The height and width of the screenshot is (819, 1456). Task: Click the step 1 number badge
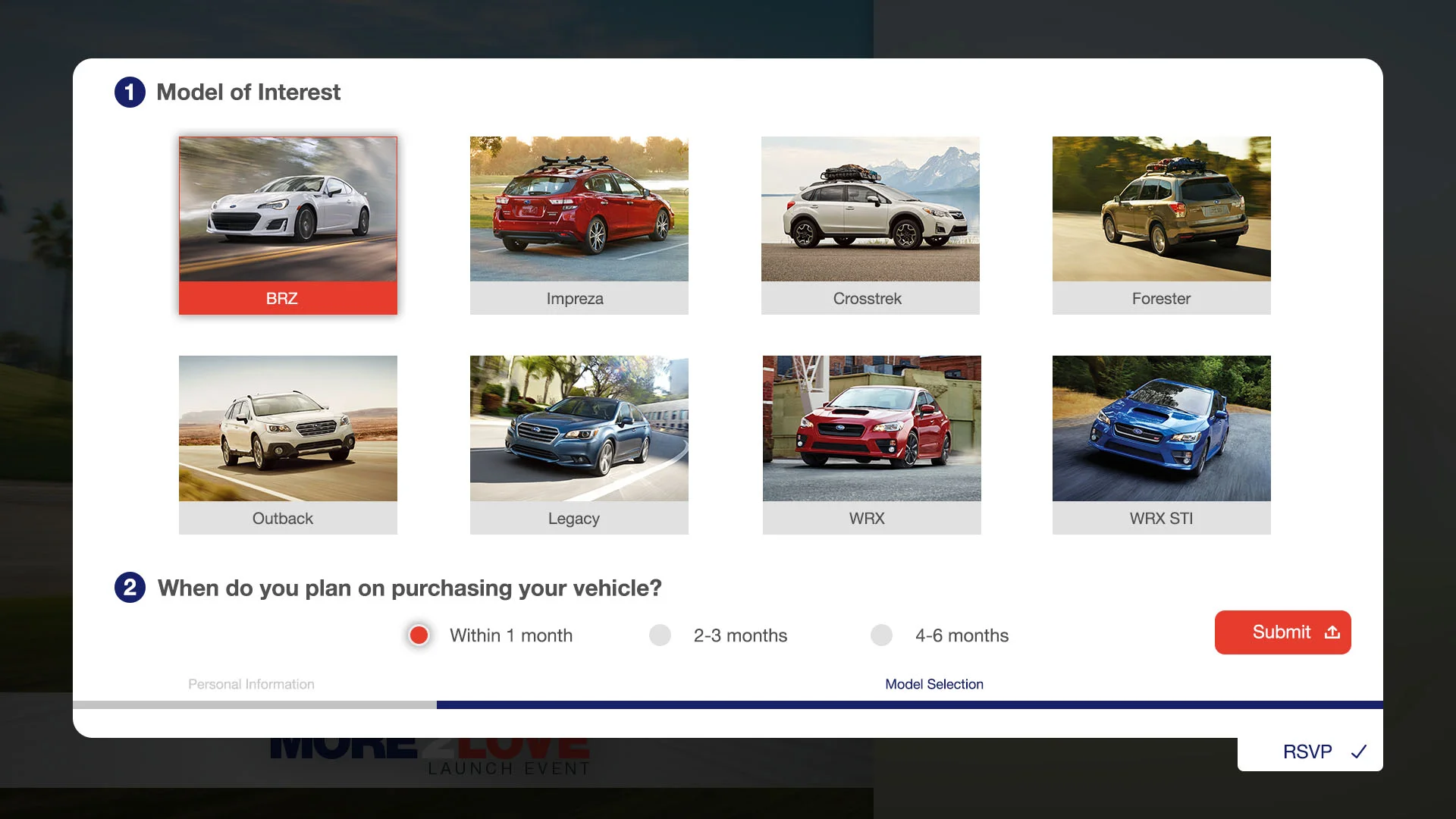point(130,93)
